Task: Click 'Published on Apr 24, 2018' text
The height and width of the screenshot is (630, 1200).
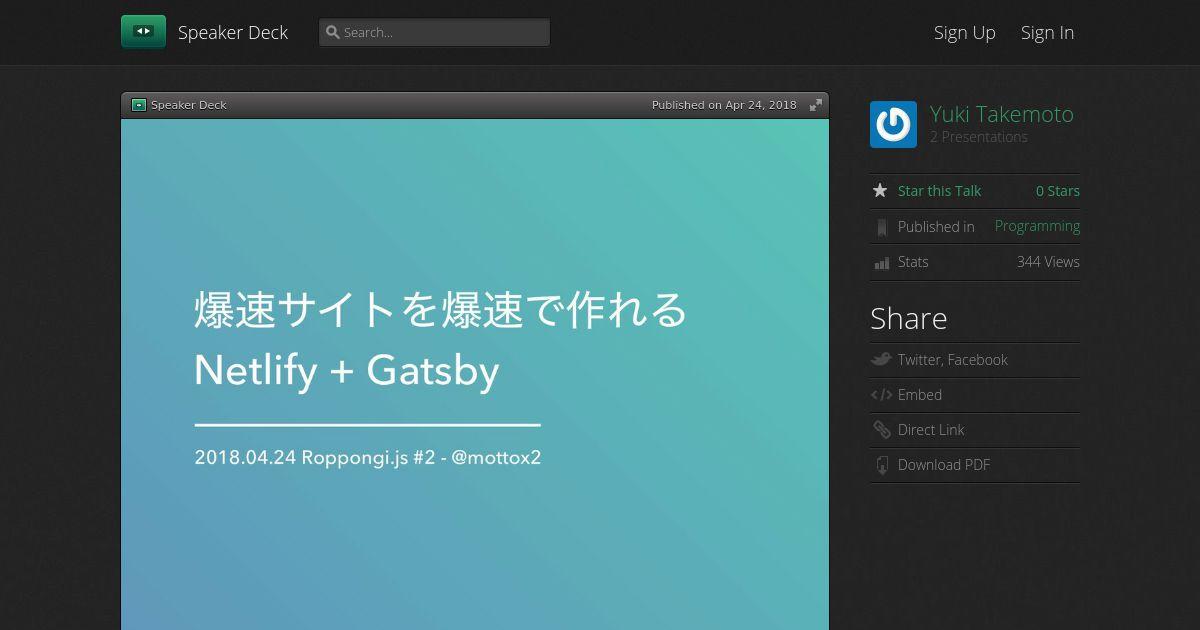Action: tap(724, 105)
